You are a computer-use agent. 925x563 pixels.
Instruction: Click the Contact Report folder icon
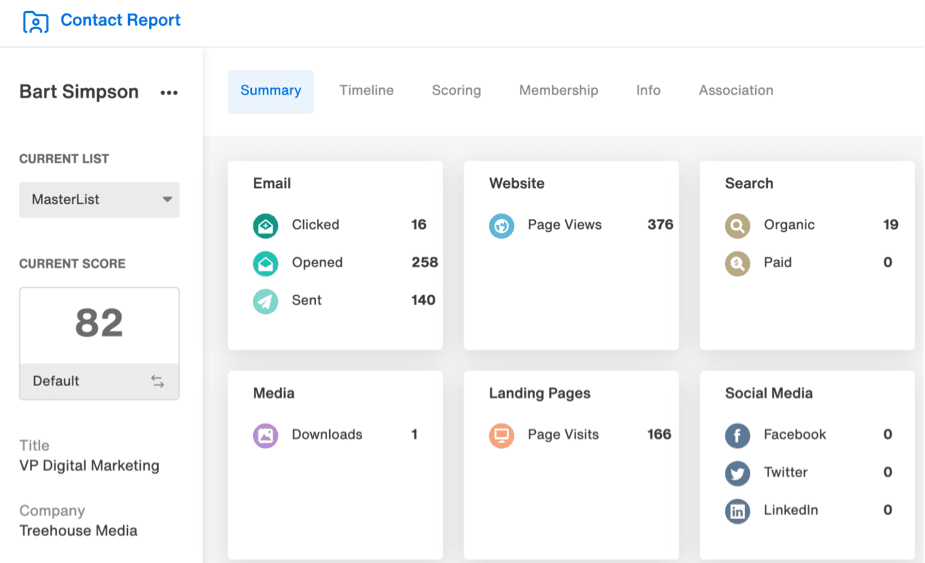click(35, 21)
